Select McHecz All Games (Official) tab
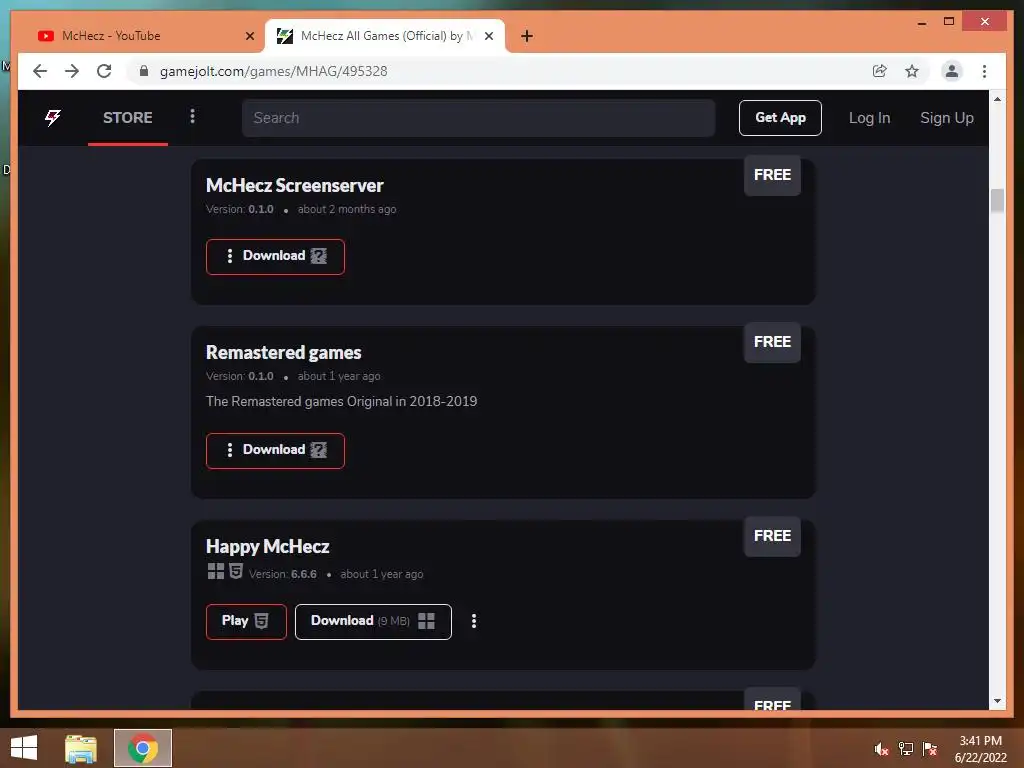The image size is (1024, 768). click(x=385, y=36)
